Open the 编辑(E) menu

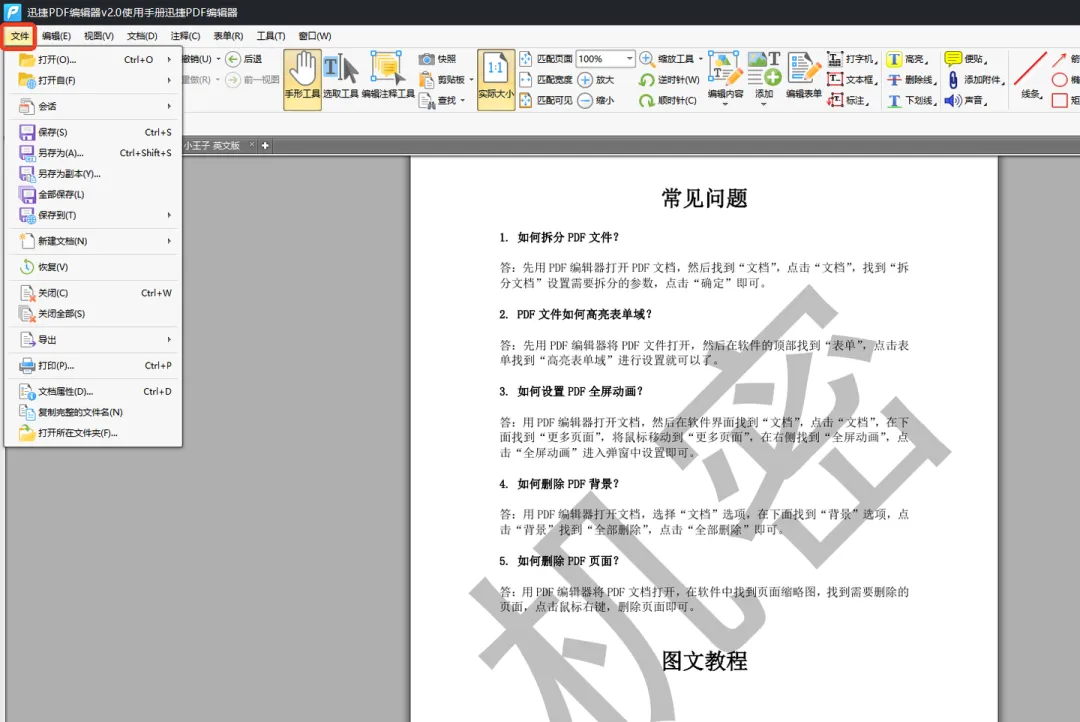coord(56,36)
